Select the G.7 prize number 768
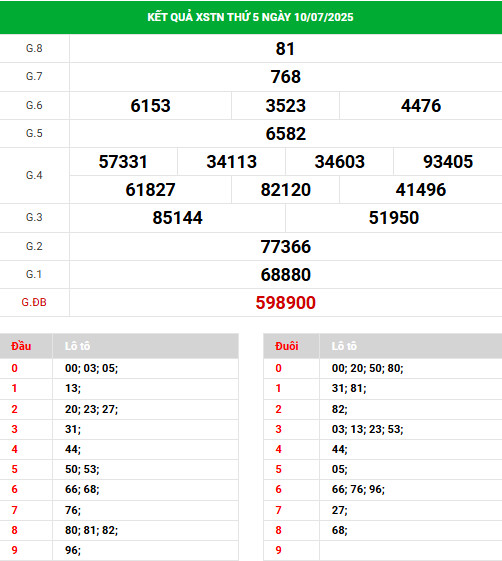Image resolution: width=502 pixels, height=561 pixels. tap(286, 77)
